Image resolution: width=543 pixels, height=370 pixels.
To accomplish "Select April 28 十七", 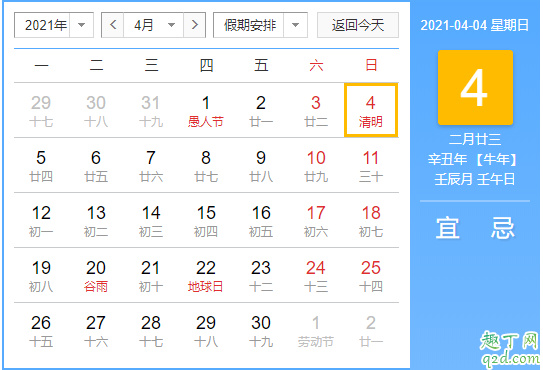I will point(151,331).
